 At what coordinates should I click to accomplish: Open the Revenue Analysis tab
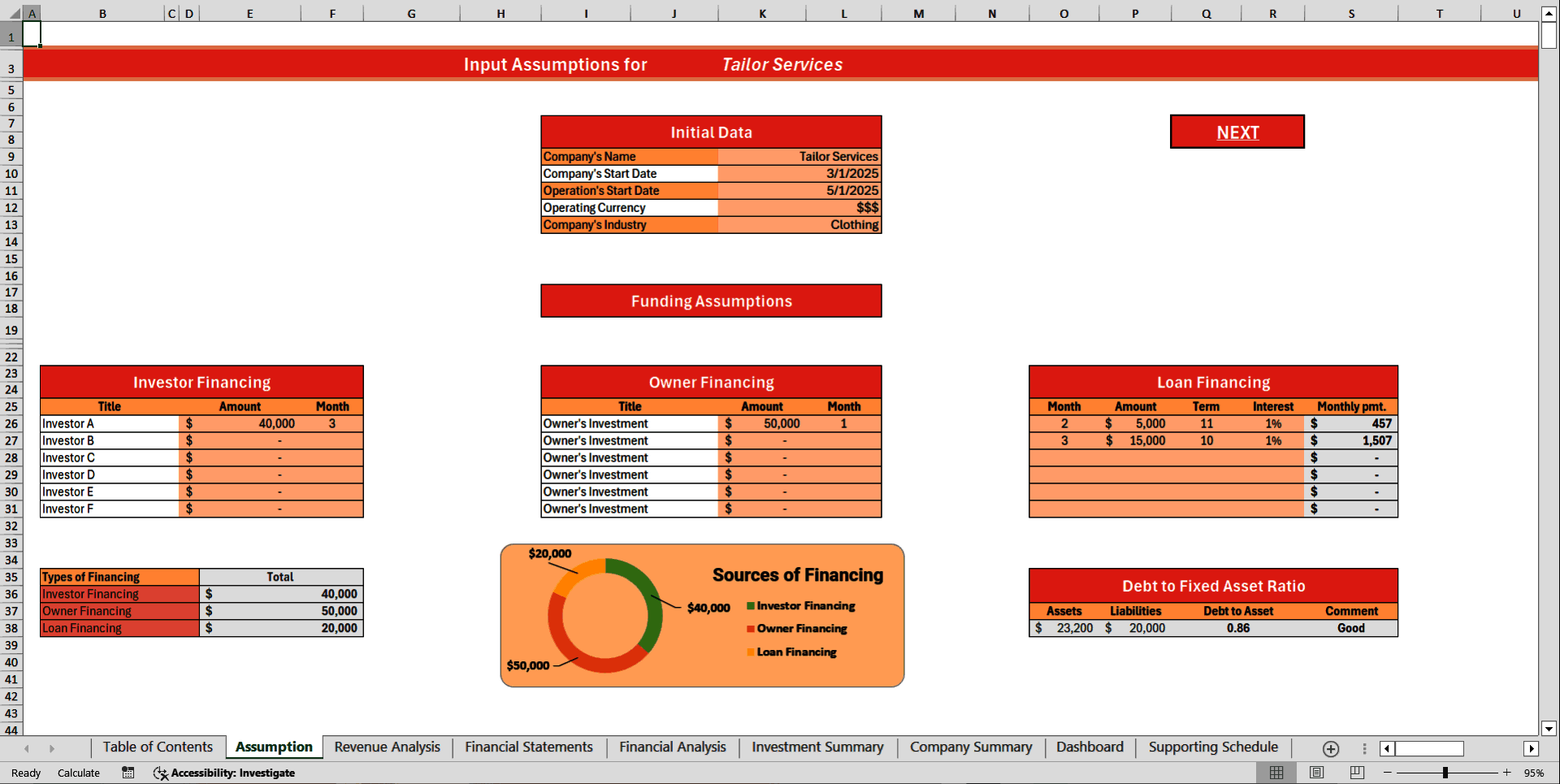pyautogui.click(x=387, y=747)
